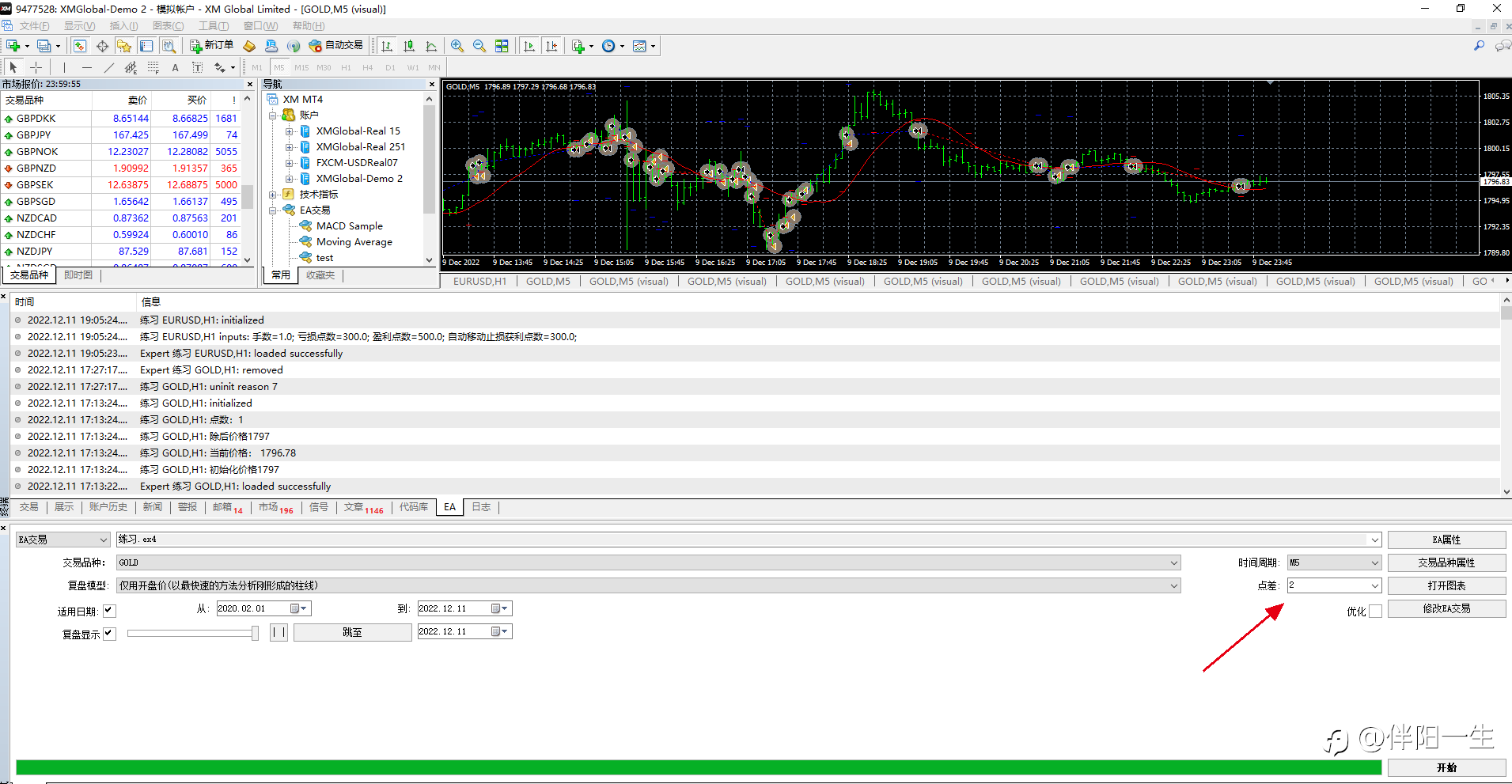Switch timeframe to M1
1512x784 pixels.
(x=257, y=67)
